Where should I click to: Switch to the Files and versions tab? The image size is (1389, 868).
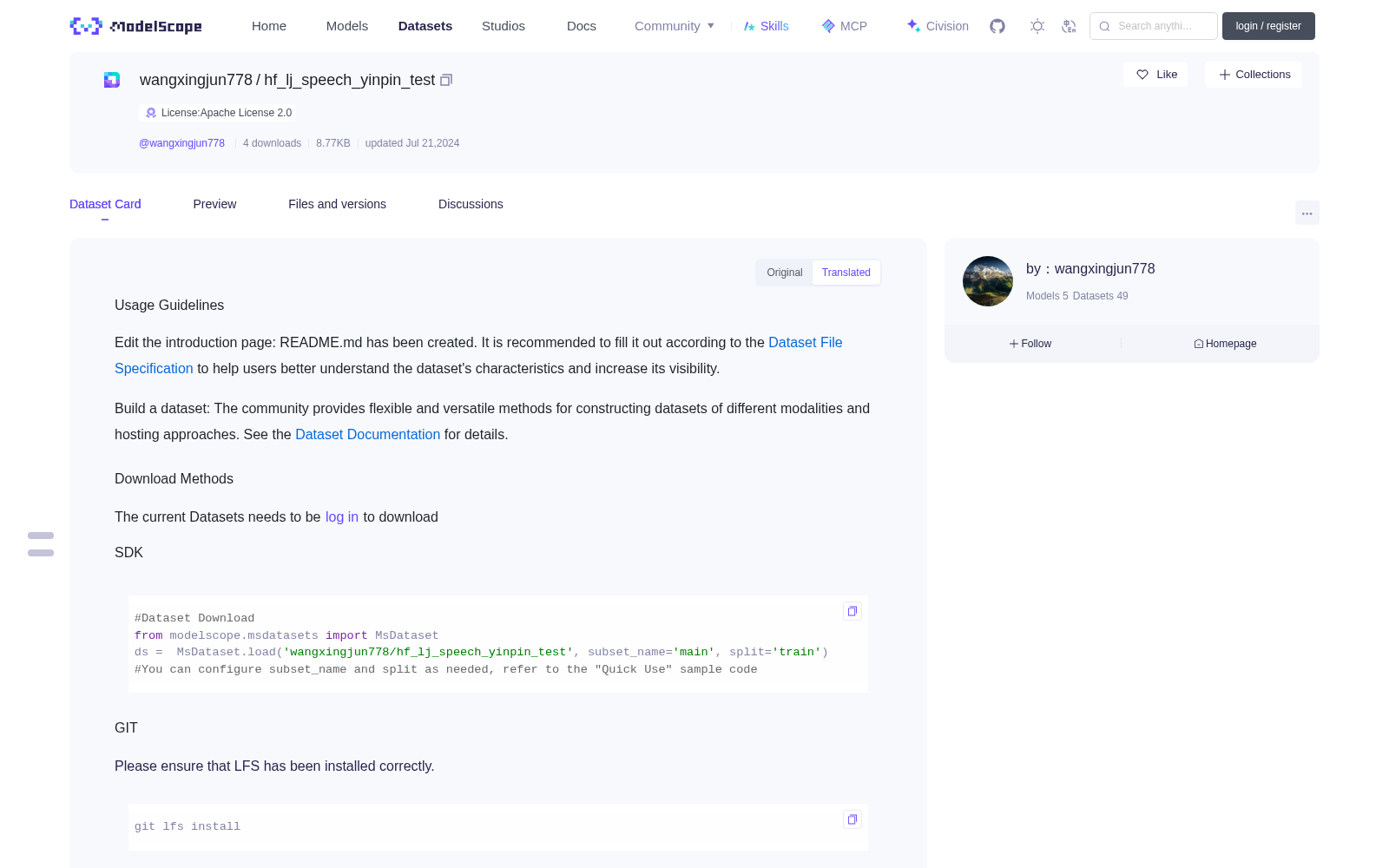(337, 204)
